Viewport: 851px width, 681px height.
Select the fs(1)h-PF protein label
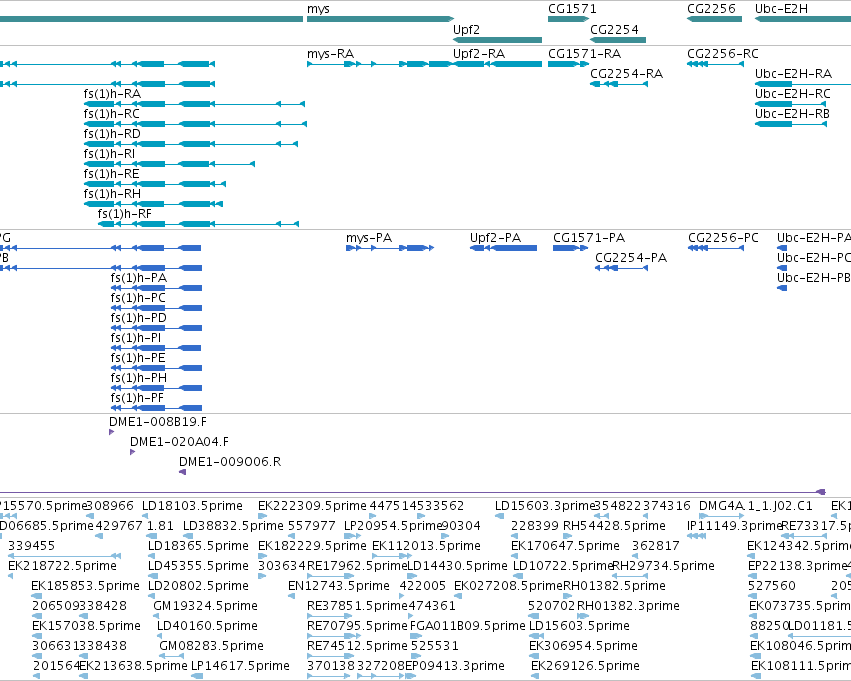137,399
